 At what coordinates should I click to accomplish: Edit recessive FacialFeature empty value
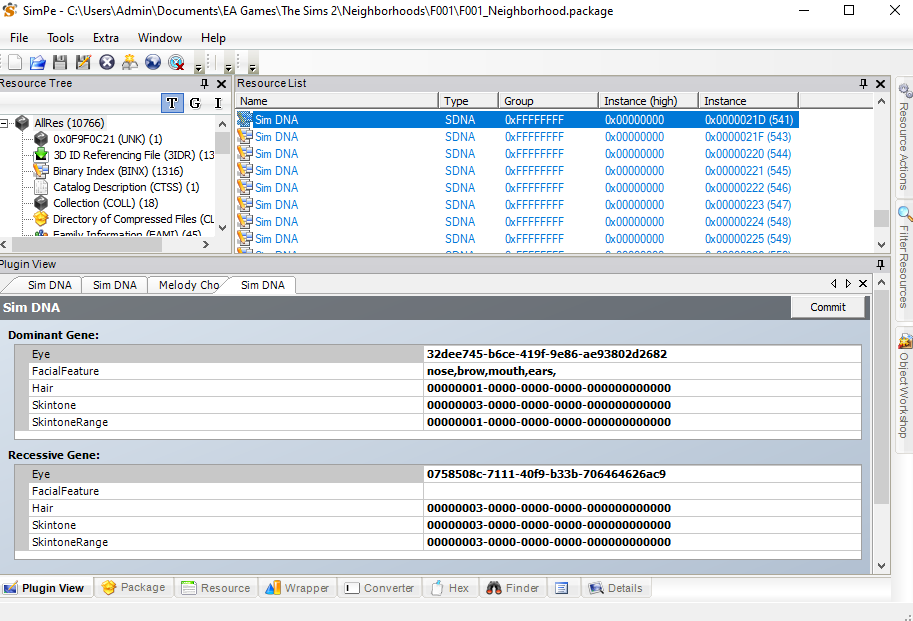click(642, 491)
